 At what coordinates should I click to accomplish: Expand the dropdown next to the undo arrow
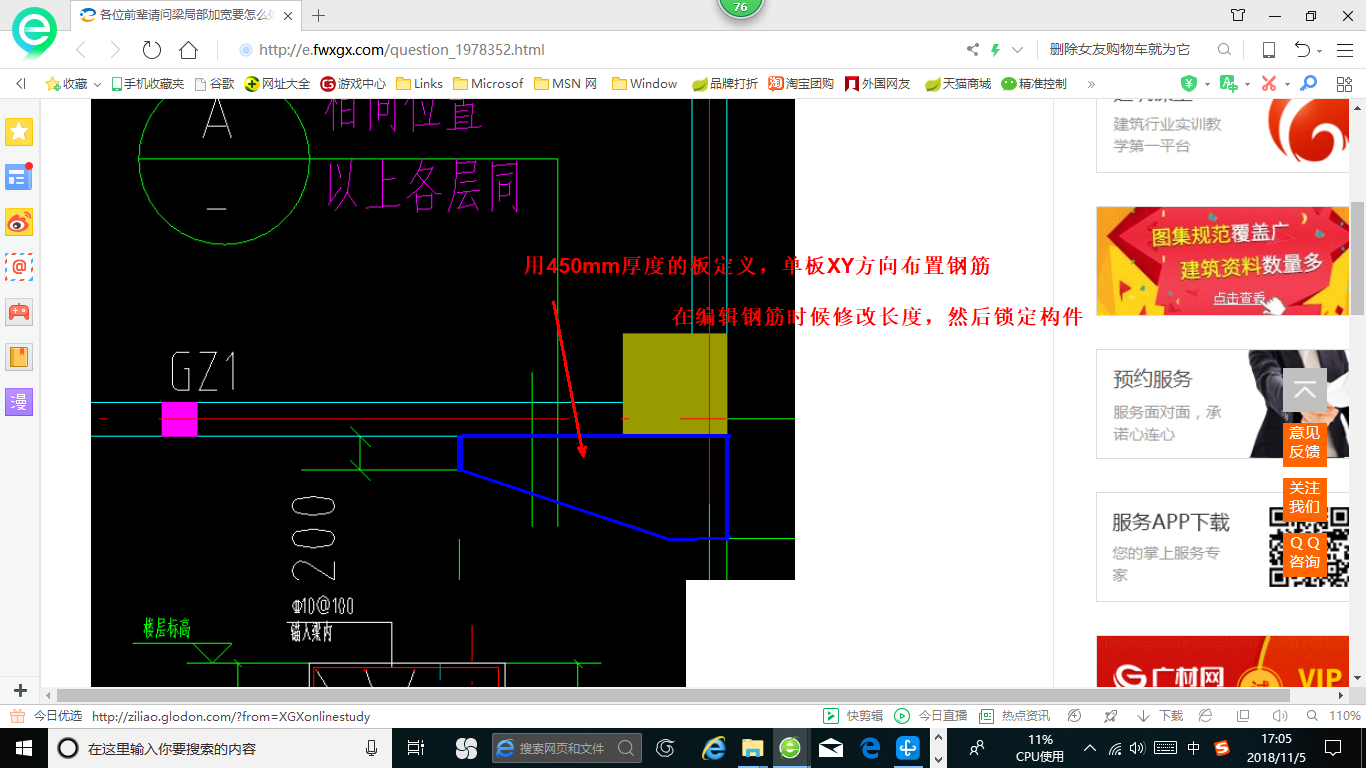pos(1320,51)
